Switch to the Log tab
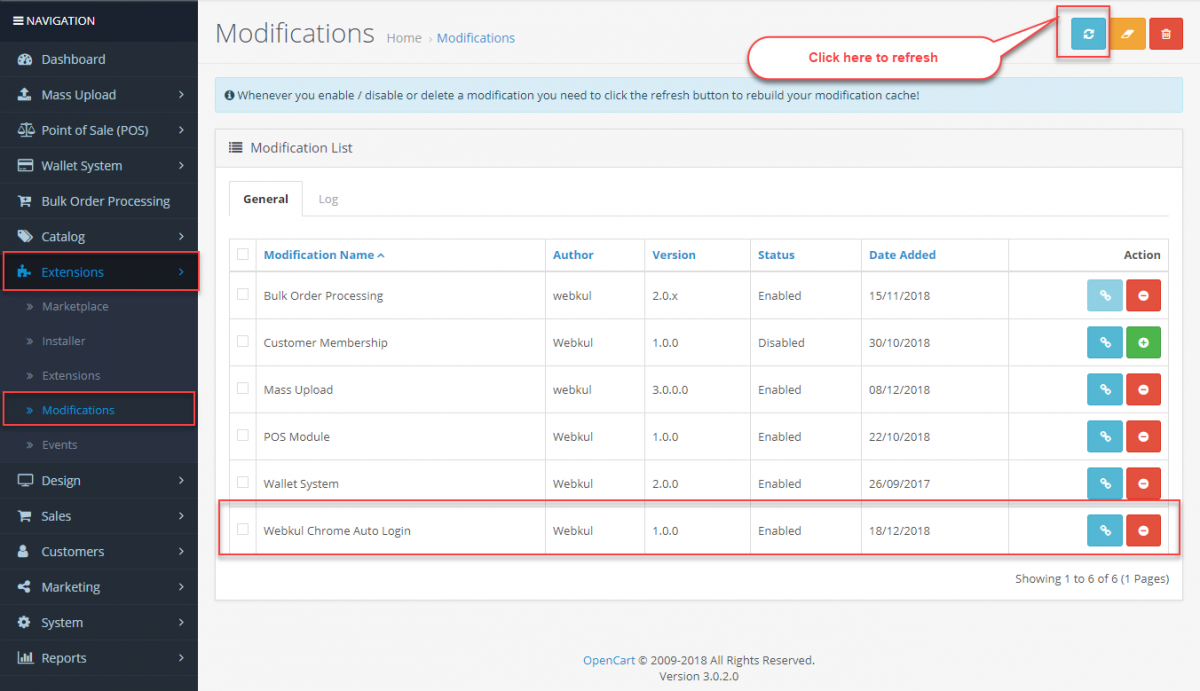This screenshot has width=1200, height=691. point(328,199)
